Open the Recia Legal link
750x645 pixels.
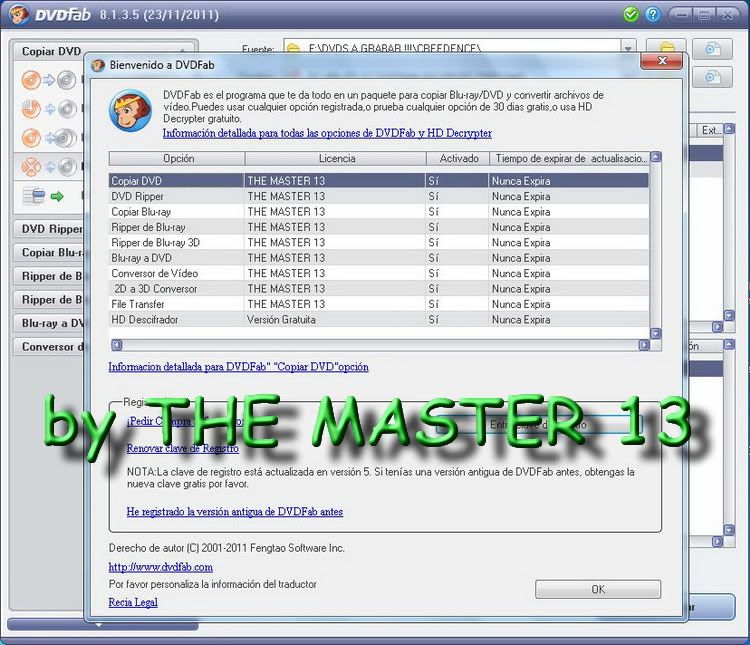pyautogui.click(x=133, y=602)
